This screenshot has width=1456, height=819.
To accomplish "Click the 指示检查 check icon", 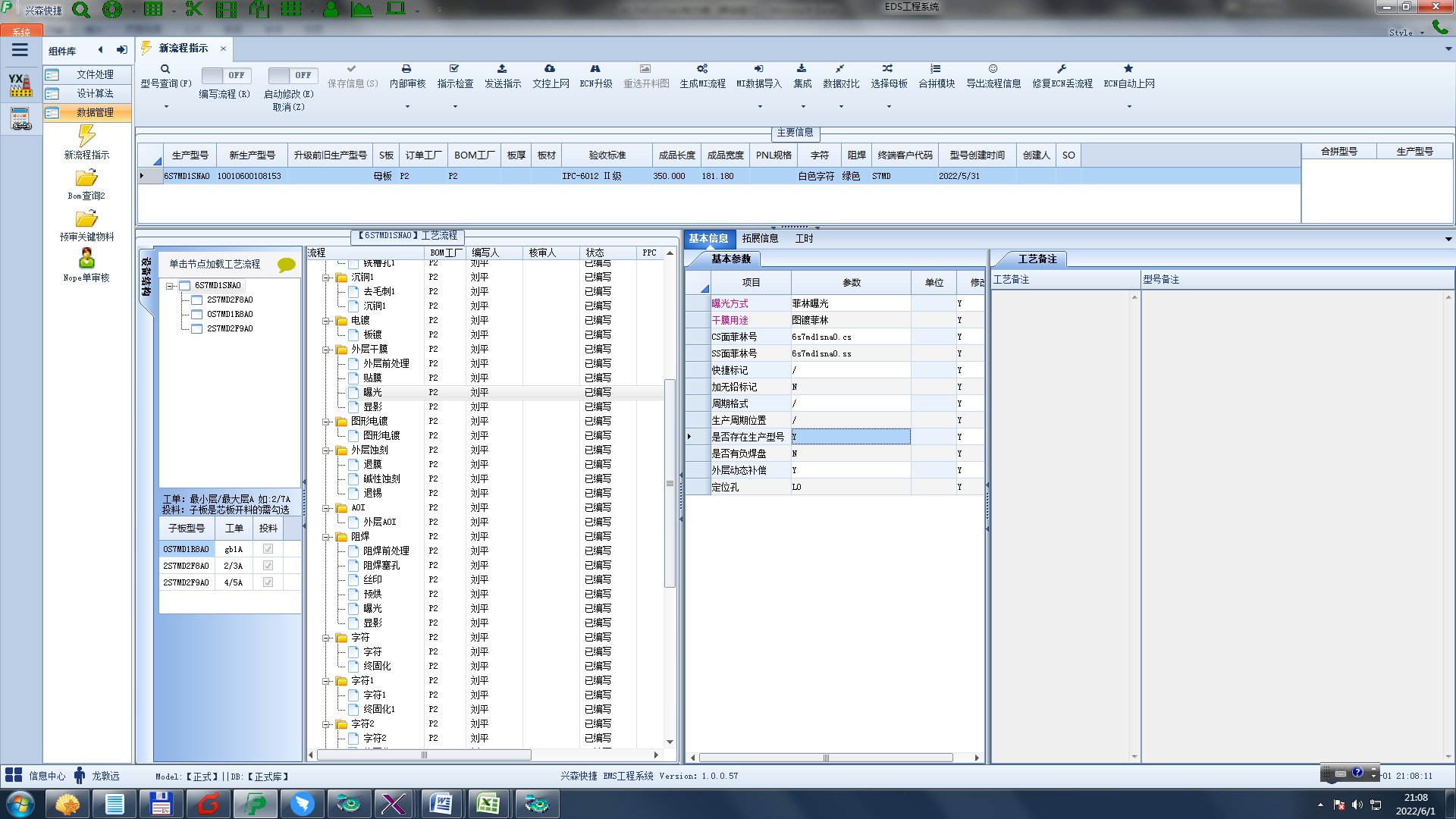I will (454, 69).
